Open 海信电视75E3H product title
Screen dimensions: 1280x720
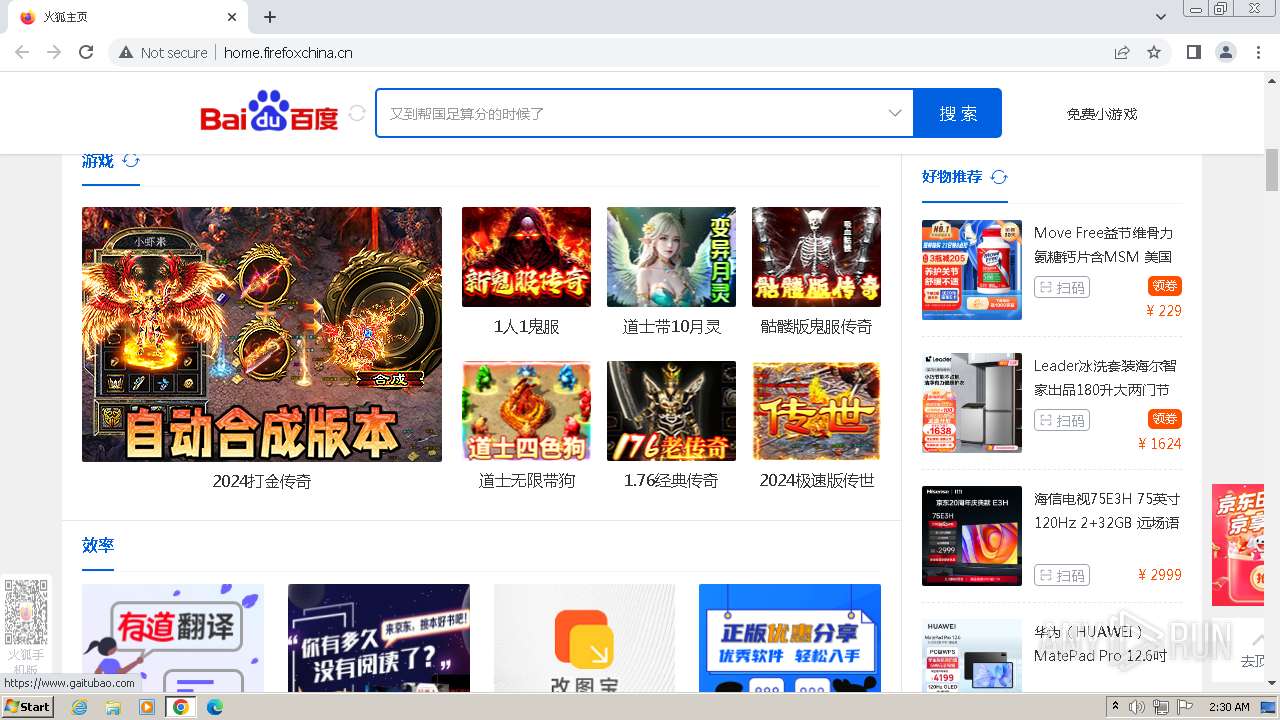click(1107, 511)
